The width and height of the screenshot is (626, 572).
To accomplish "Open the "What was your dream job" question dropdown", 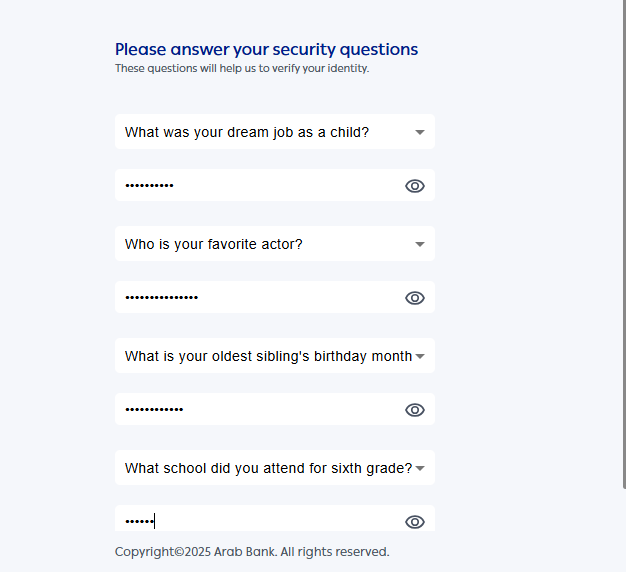I will click(x=260, y=132).
